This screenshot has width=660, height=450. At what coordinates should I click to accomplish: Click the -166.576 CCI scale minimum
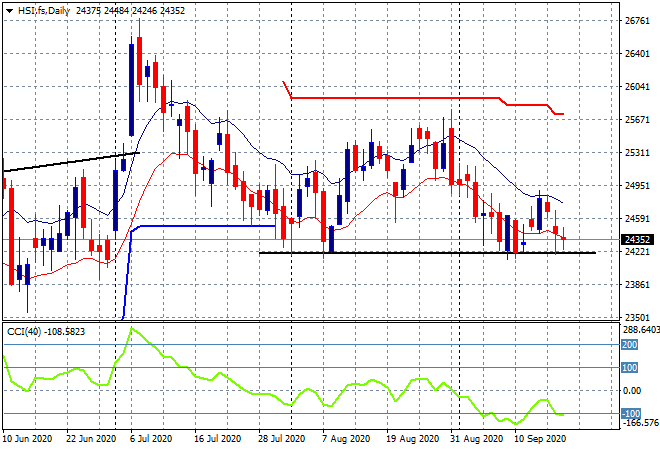641,422
